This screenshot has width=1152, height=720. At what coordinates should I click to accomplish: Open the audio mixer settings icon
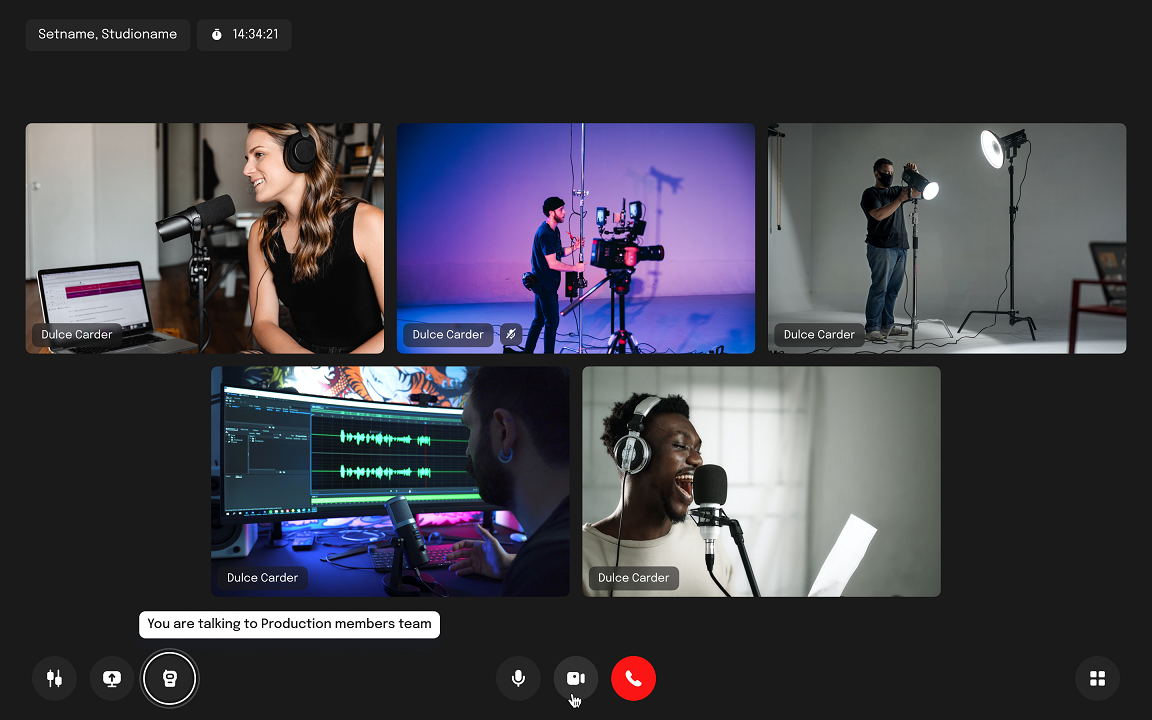54,678
